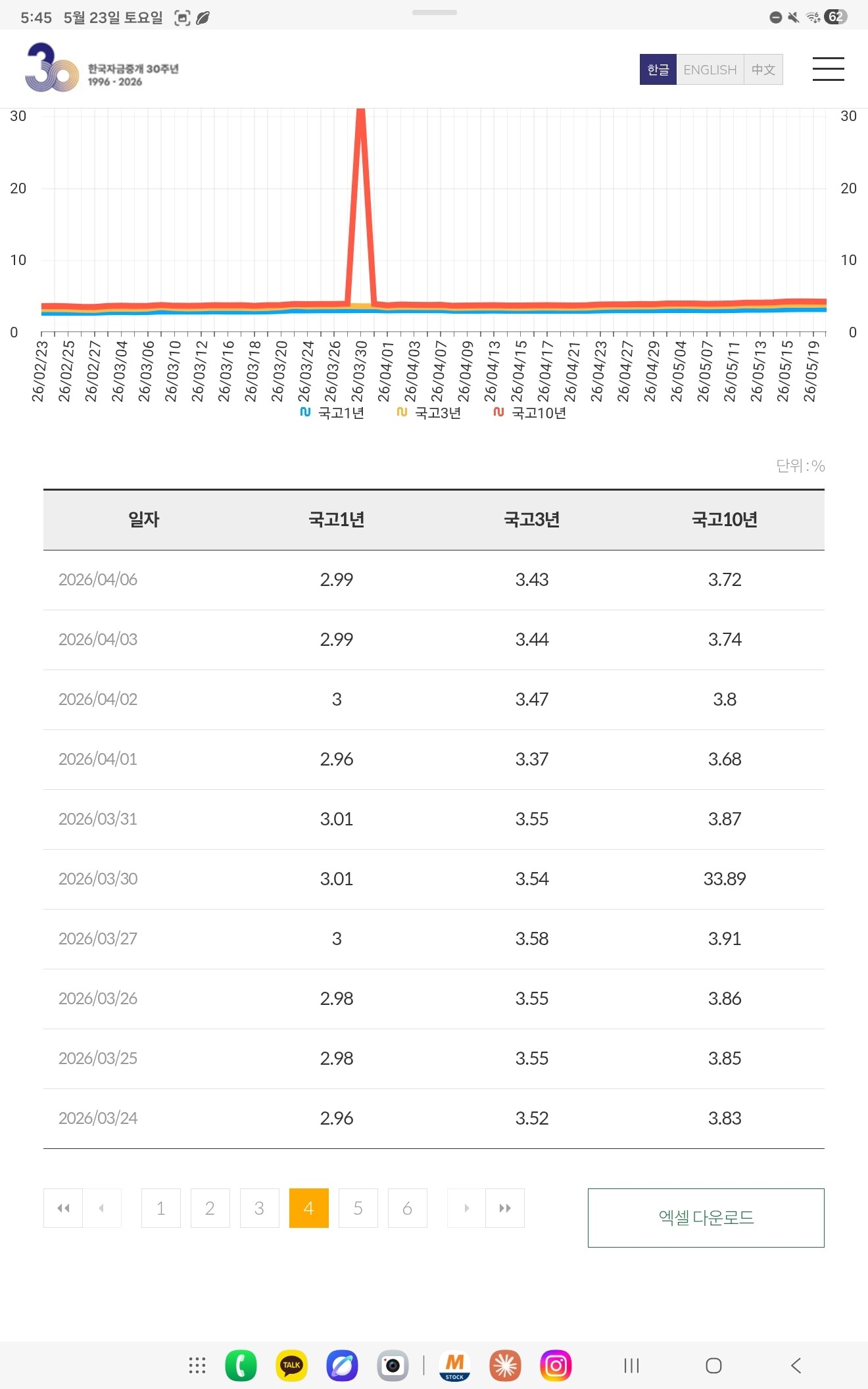The image size is (868, 1389).
Task: Go to next page arrow
Action: [x=466, y=1208]
